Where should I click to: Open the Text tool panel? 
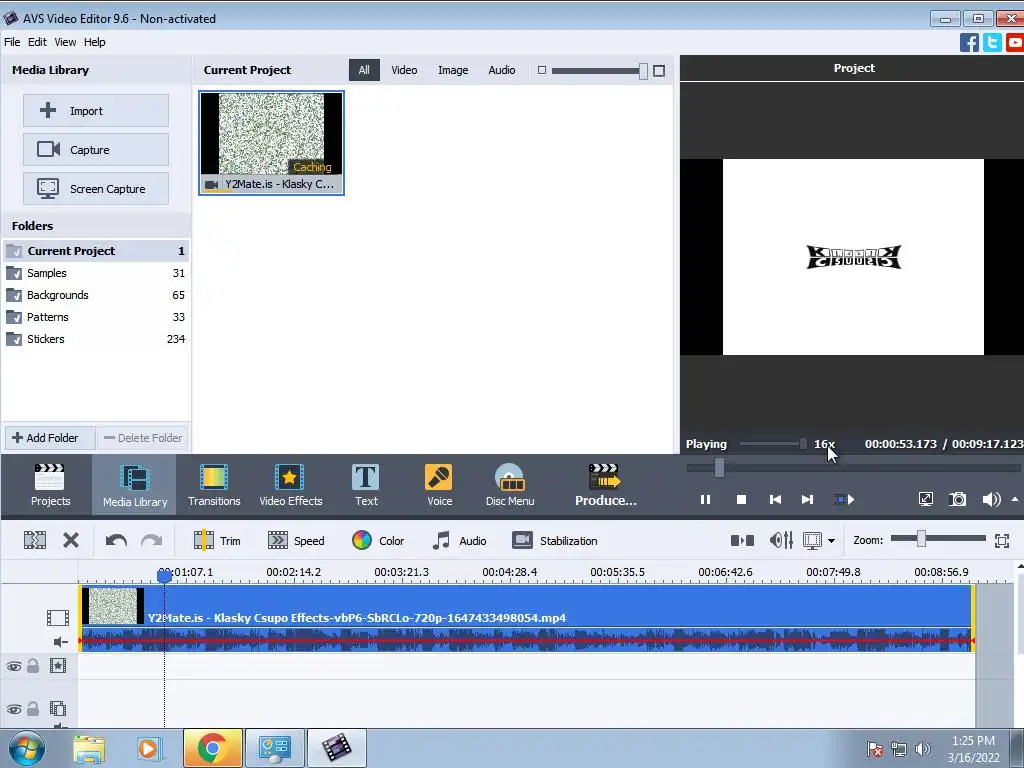[366, 485]
